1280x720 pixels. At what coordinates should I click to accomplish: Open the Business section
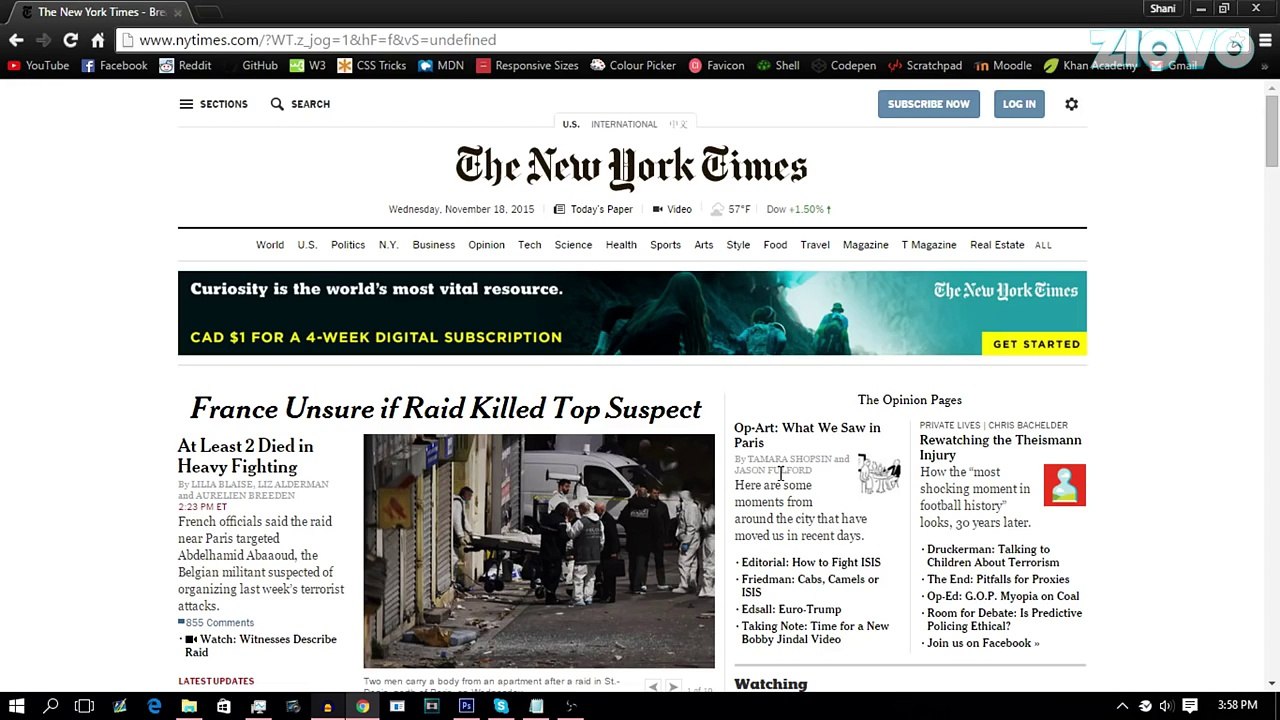tap(434, 245)
